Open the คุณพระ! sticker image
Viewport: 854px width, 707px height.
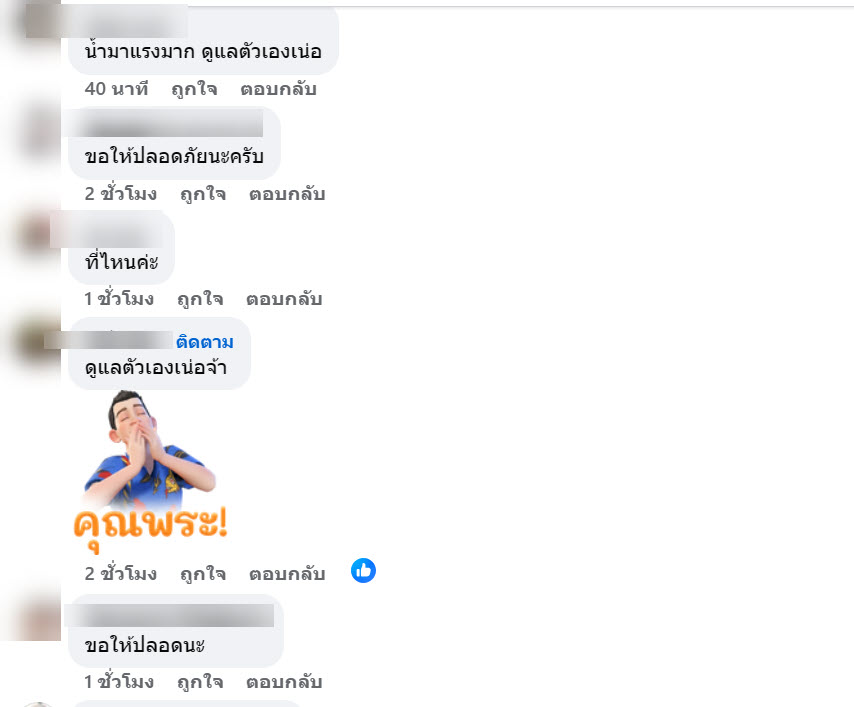pyautogui.click(x=150, y=472)
